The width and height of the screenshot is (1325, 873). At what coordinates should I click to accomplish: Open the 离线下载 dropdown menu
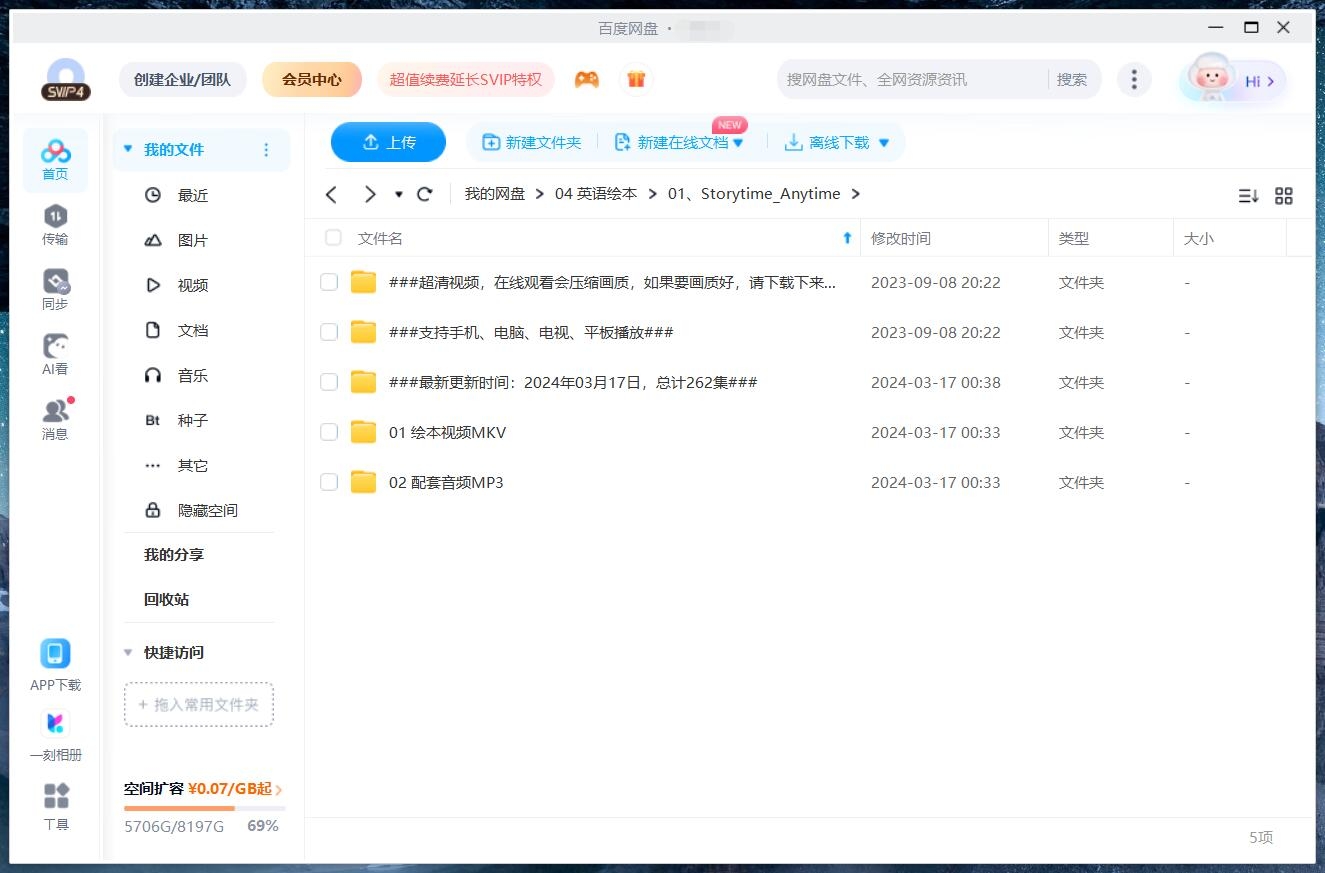point(882,142)
